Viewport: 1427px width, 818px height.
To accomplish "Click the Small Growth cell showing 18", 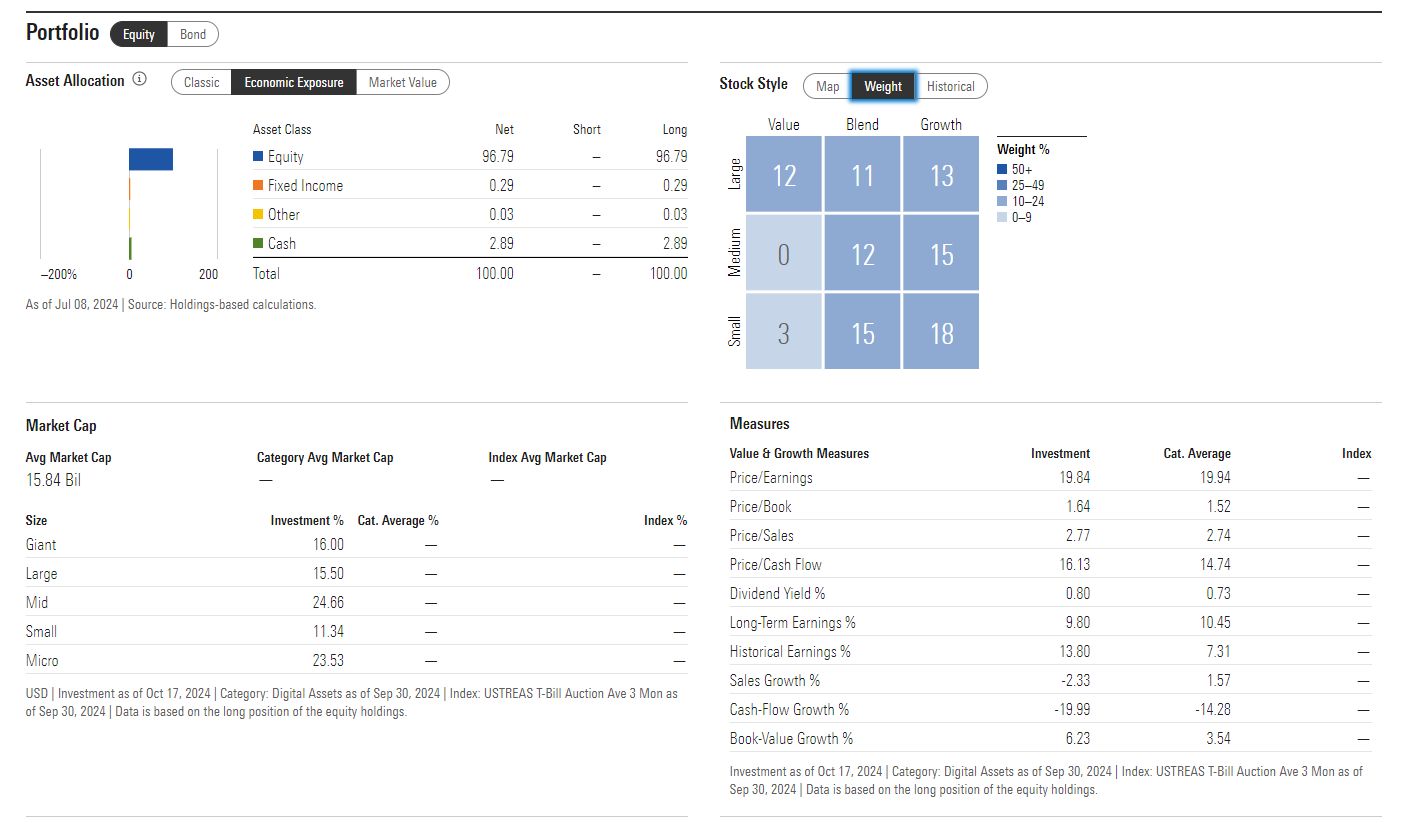I will pos(941,333).
